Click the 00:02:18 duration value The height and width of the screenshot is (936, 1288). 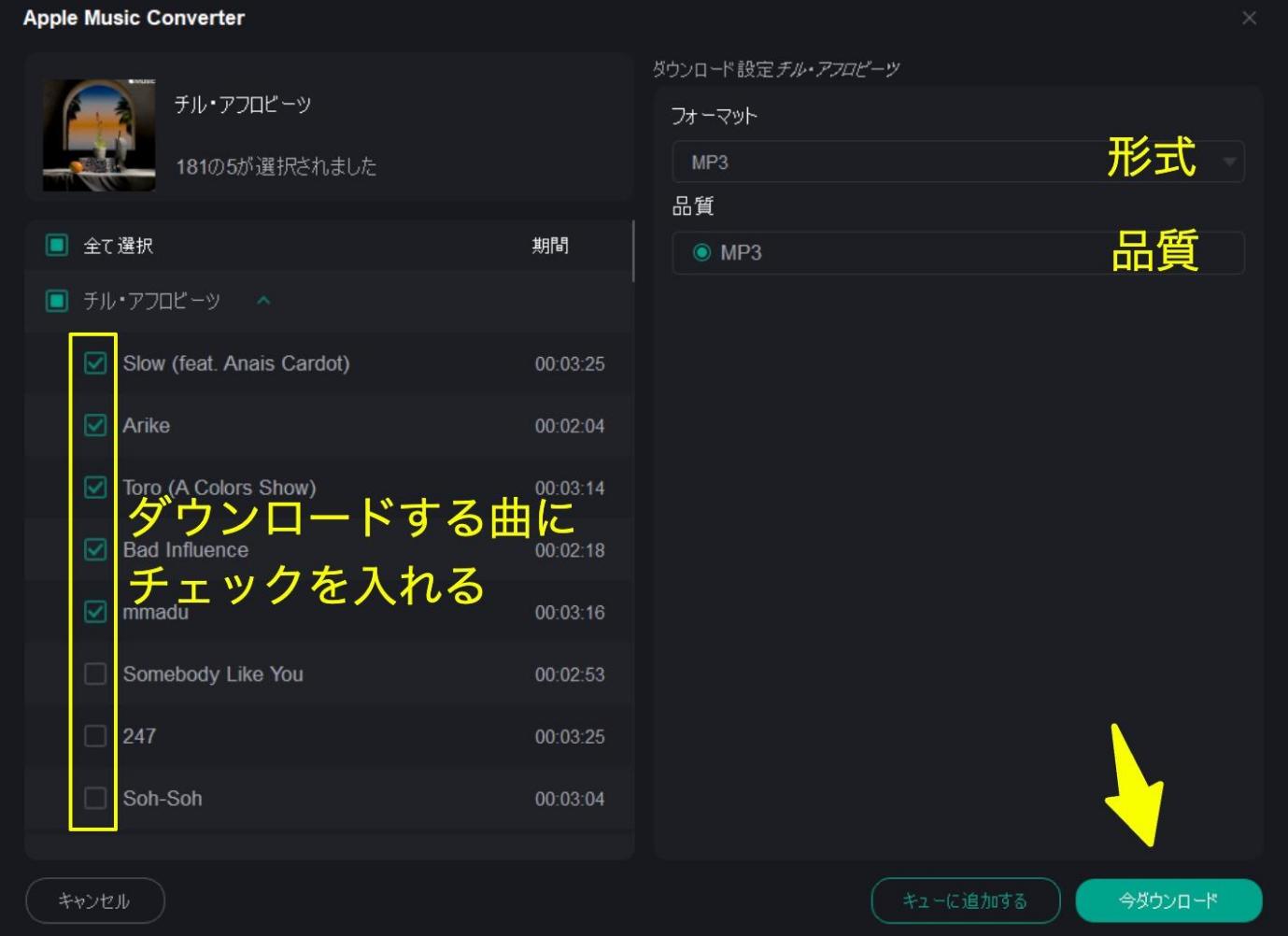tap(570, 550)
